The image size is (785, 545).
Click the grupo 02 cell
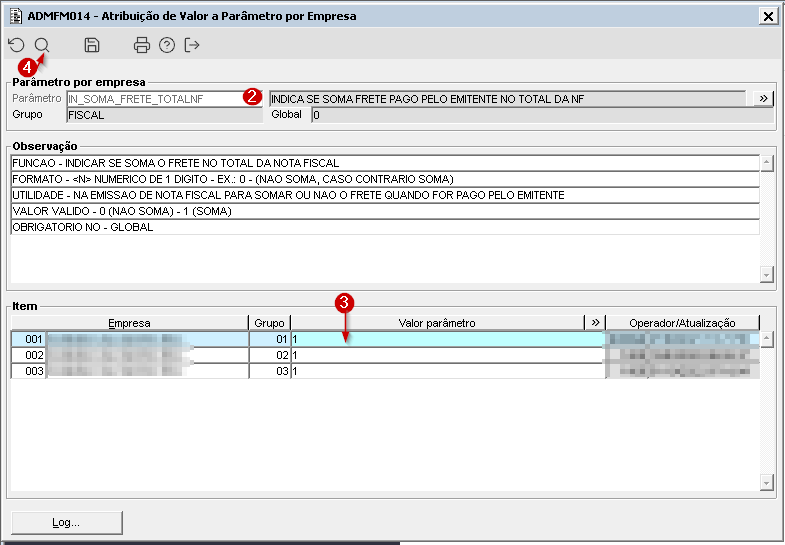click(270, 355)
